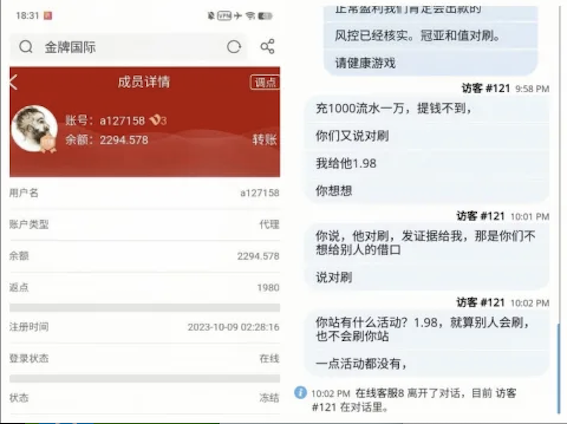
Task: Select the 返点 1980 row
Action: [x=145, y=288]
